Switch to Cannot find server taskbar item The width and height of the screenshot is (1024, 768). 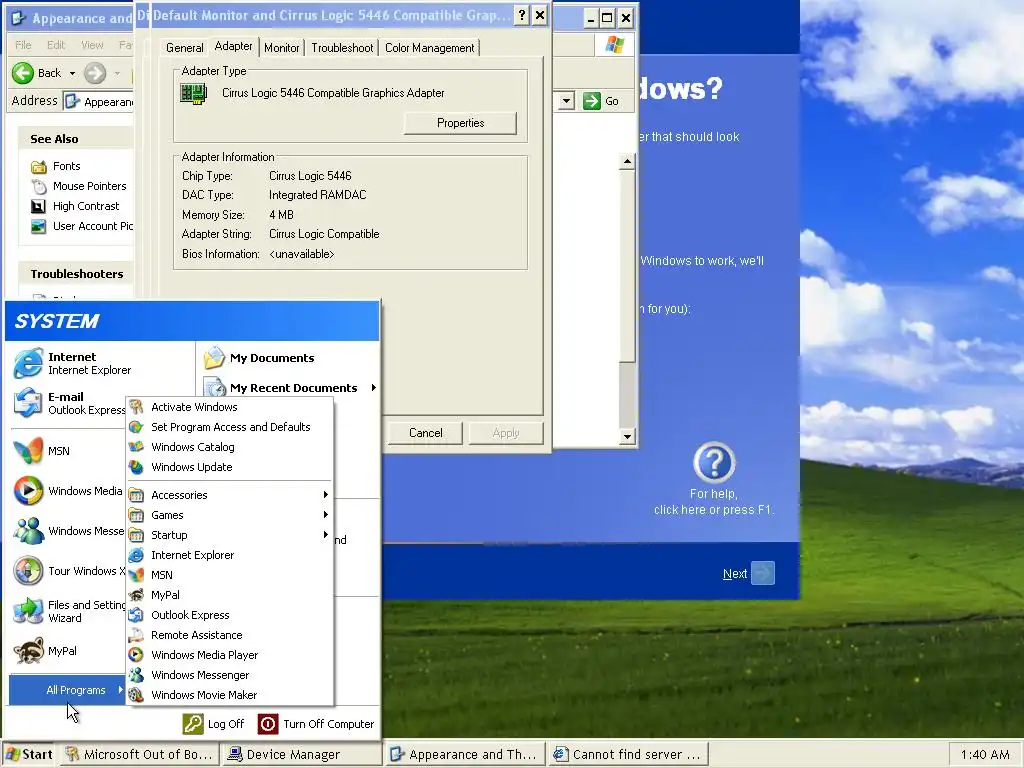(x=627, y=754)
